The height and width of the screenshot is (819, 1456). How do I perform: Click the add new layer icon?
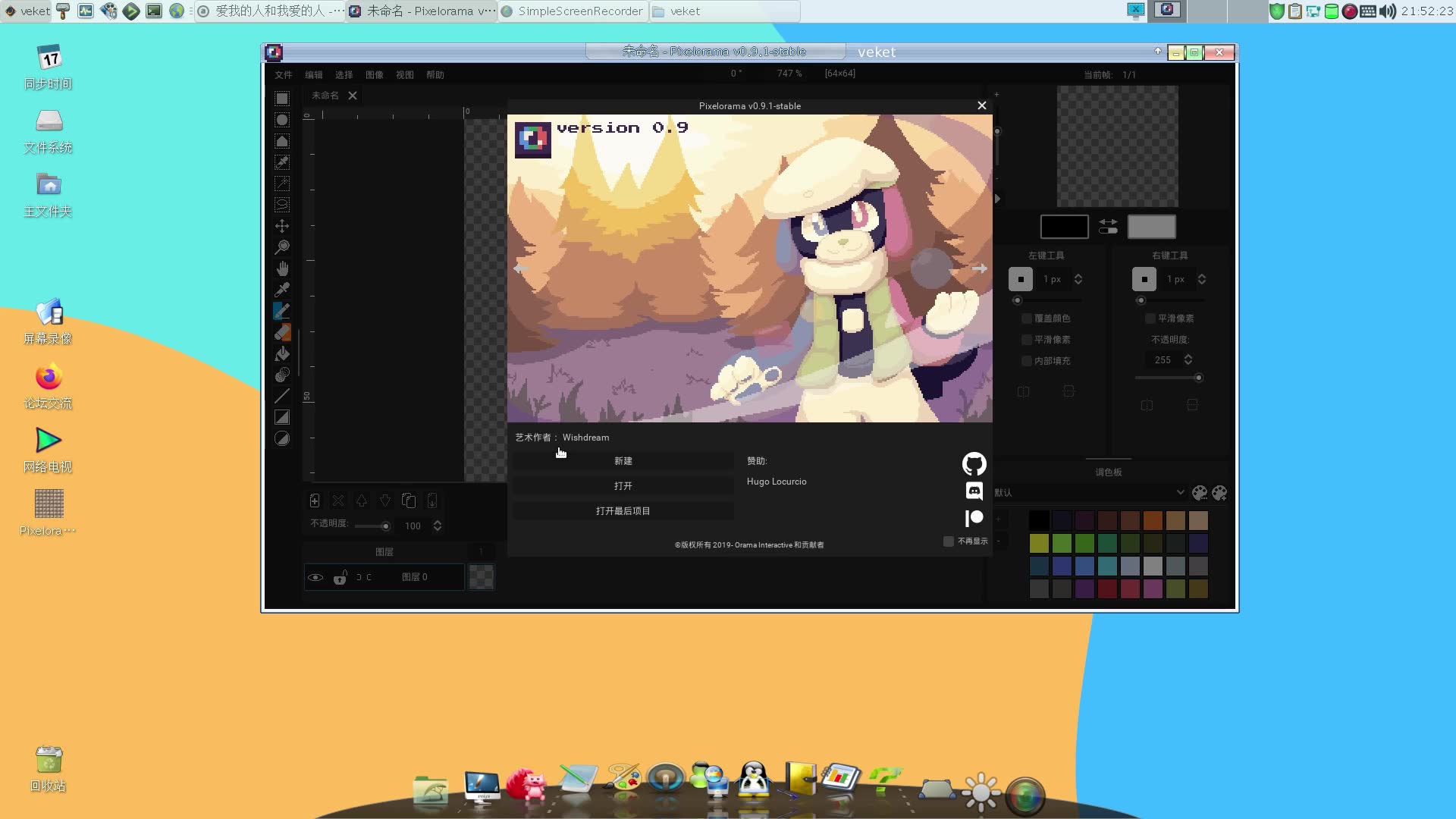point(315,500)
